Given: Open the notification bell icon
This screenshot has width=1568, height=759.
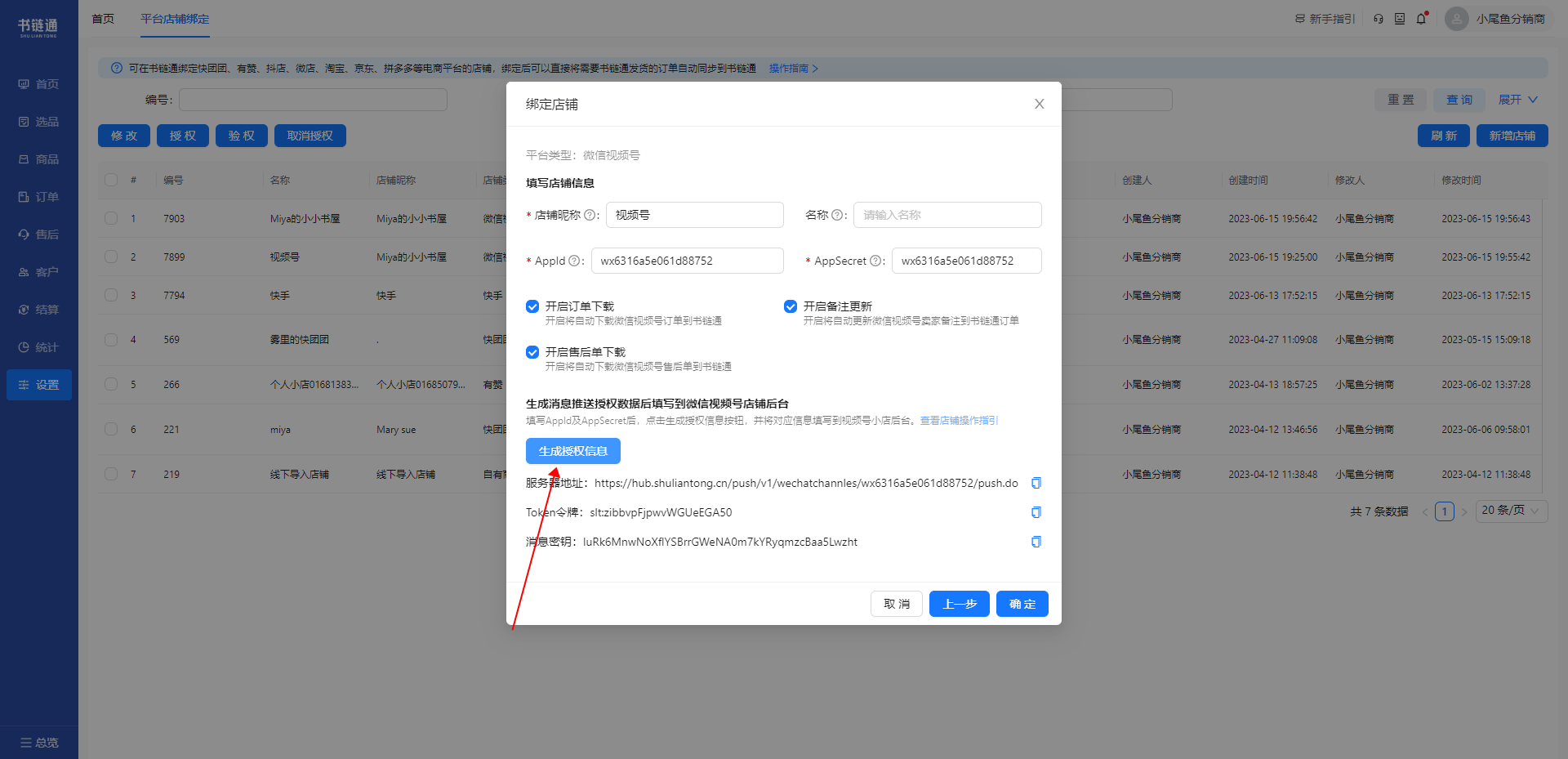Looking at the screenshot, I should [x=1422, y=18].
